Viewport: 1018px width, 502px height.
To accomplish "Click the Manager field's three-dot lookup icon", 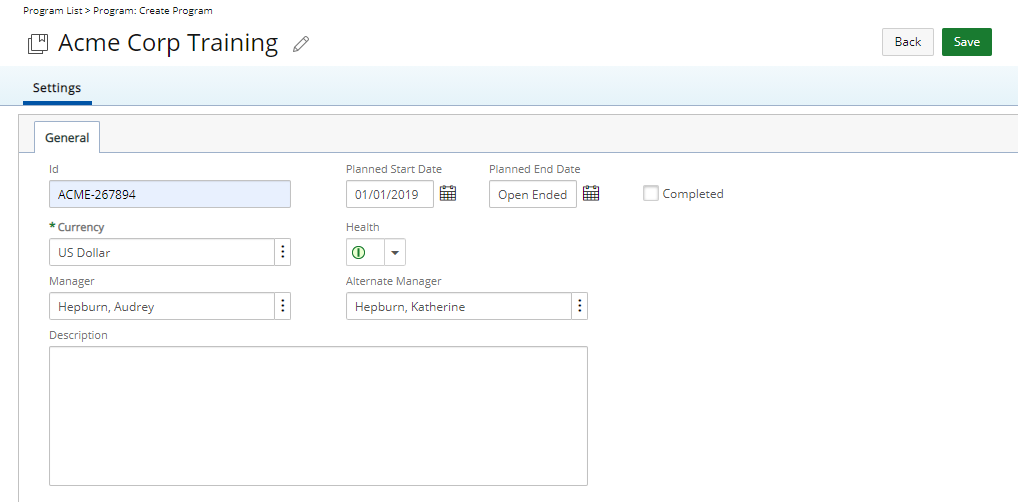I will click(282, 306).
